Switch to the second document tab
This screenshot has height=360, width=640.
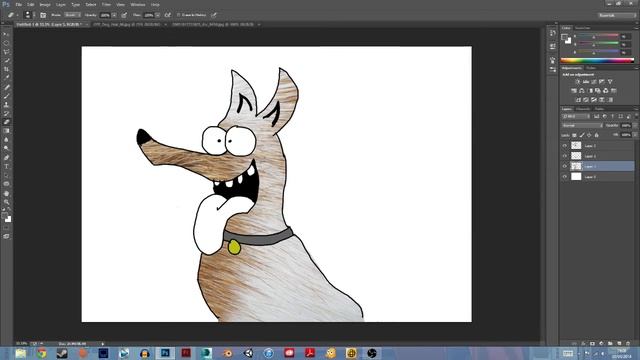point(127,24)
